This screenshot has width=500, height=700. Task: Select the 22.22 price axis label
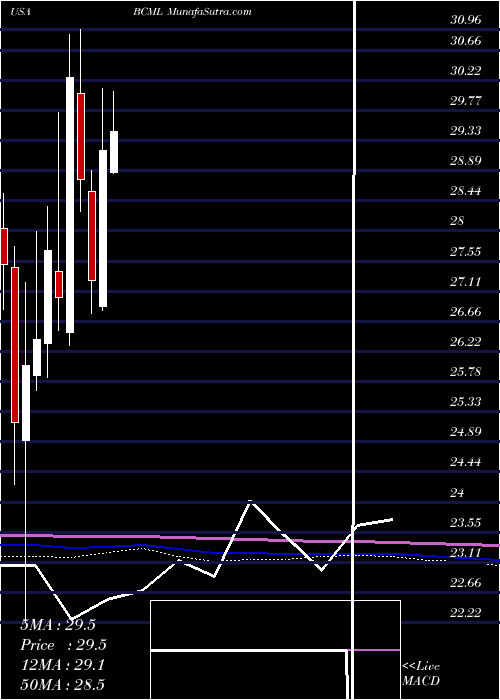coord(466,612)
